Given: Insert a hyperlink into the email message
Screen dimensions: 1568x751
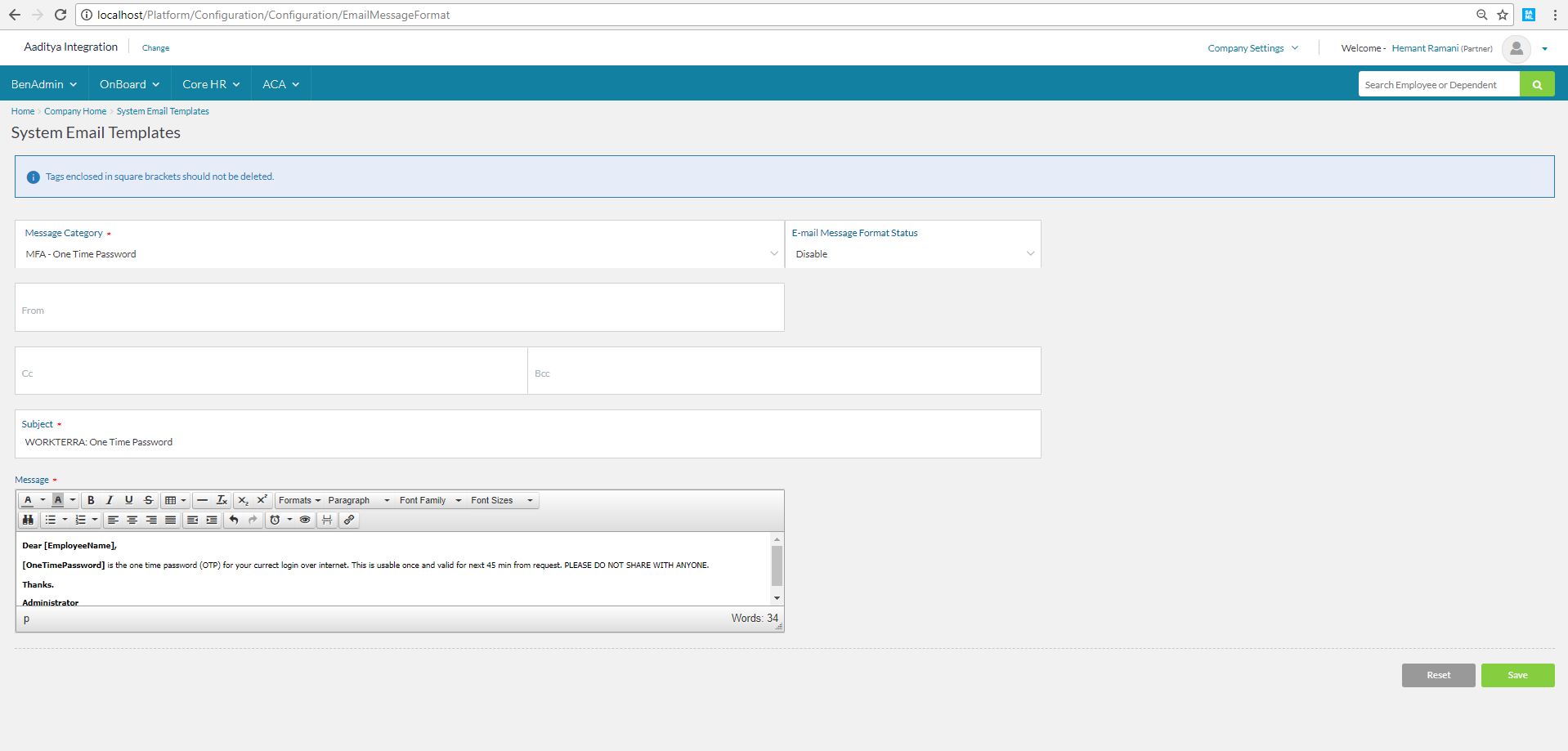Looking at the screenshot, I should pos(349,520).
